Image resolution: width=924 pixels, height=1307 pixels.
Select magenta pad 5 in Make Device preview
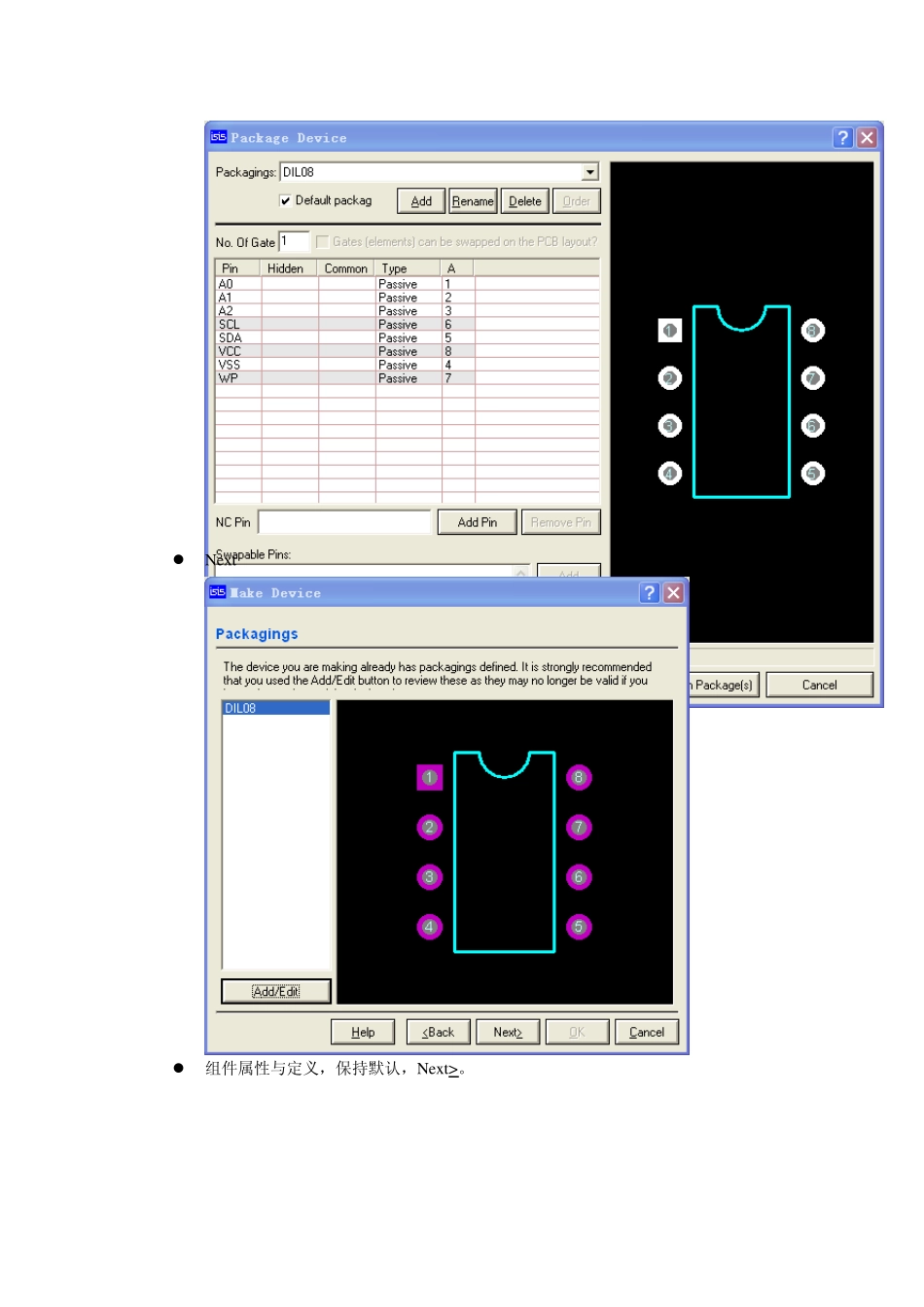click(x=579, y=927)
